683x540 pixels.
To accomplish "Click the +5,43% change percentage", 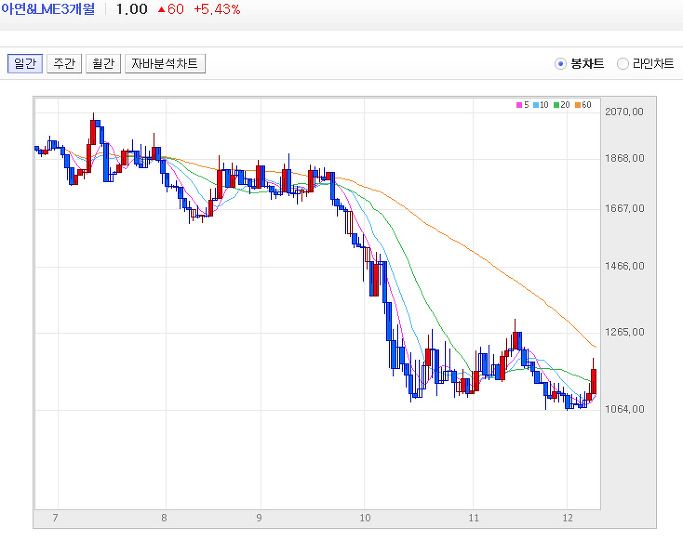I will coord(216,9).
